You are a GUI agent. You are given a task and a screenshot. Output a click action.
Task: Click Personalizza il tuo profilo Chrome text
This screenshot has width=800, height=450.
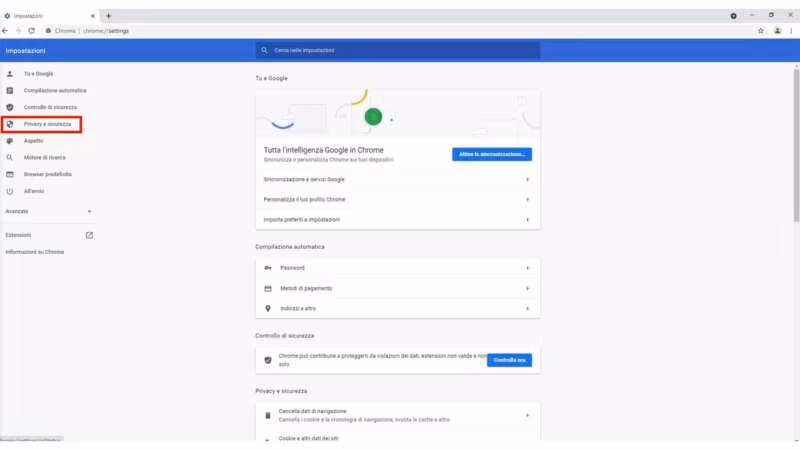[305, 199]
